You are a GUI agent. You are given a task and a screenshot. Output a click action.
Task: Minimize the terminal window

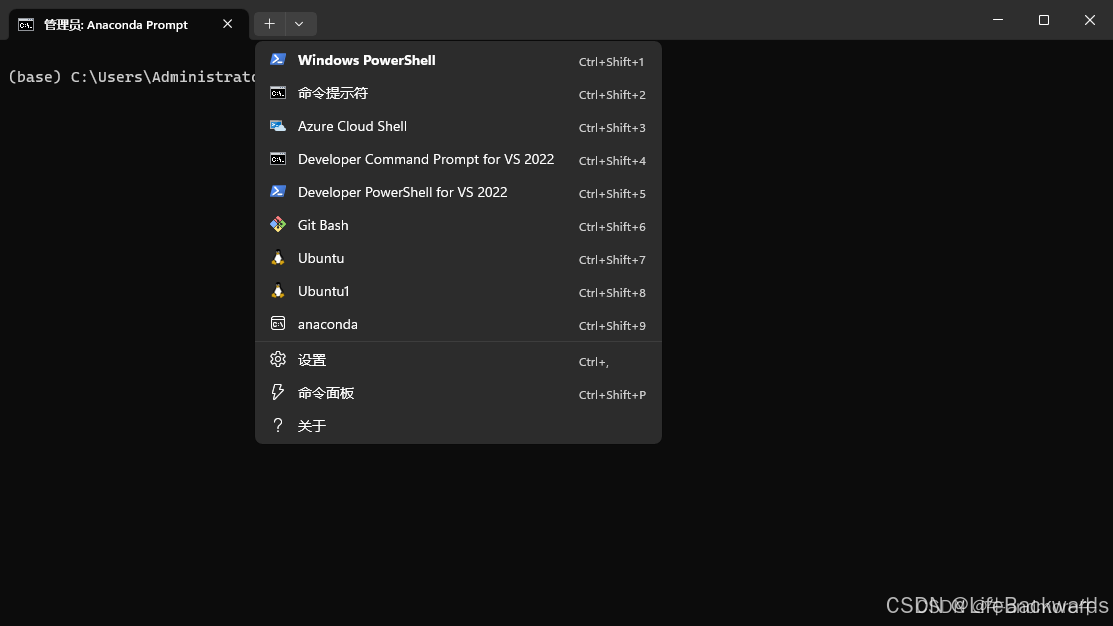pos(998,20)
